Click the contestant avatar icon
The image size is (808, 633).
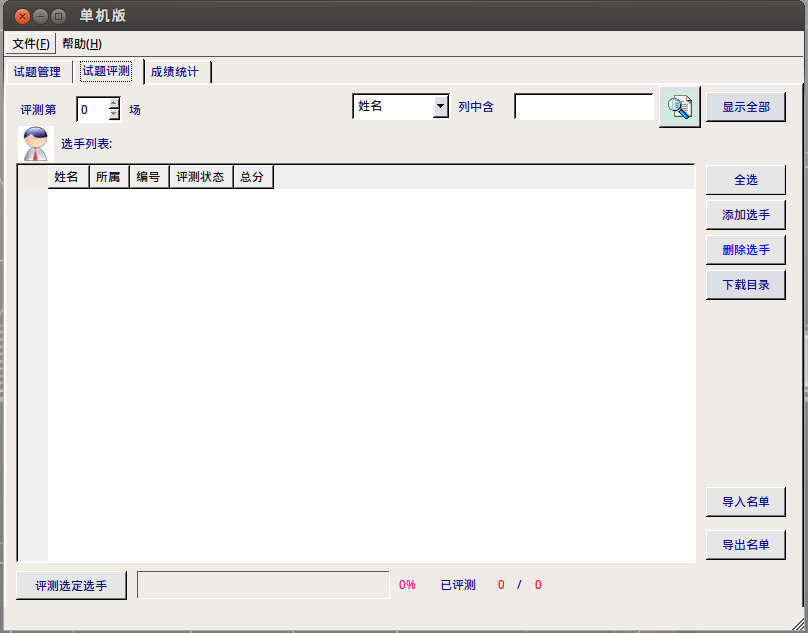coord(36,144)
